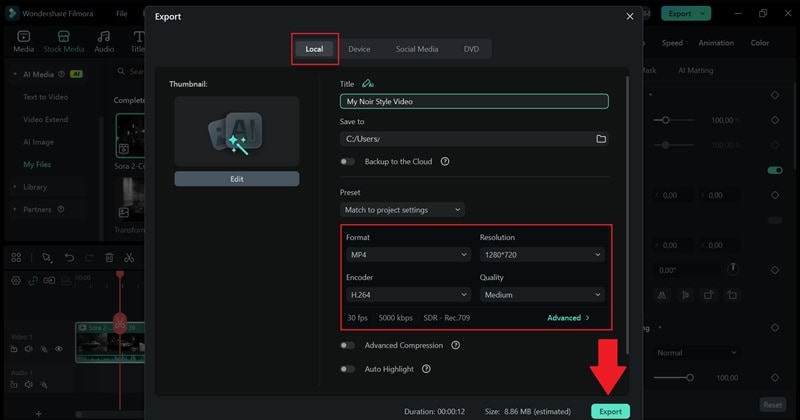Image resolution: width=800 pixels, height=420 pixels.
Task: Mute the Audio 1 track
Action: pyautogui.click(x=29, y=385)
